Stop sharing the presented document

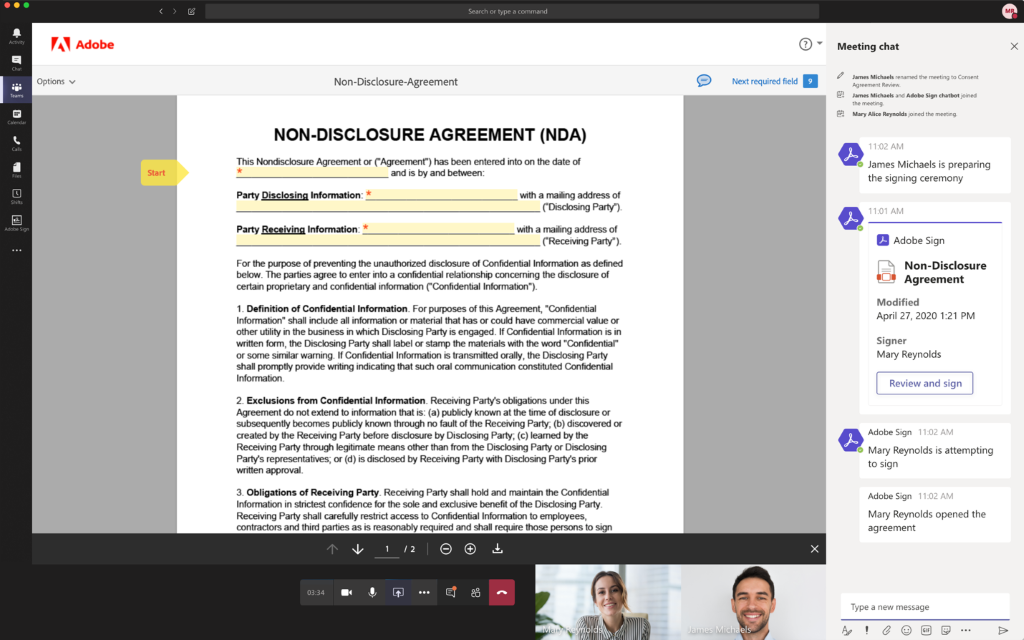tap(399, 592)
